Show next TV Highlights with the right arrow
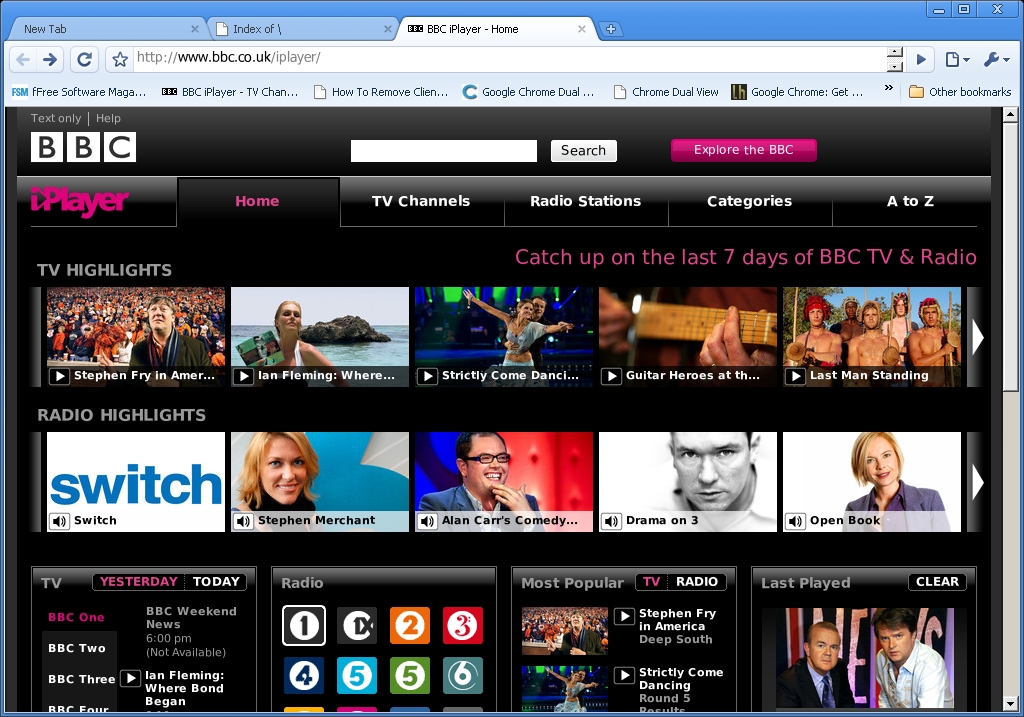This screenshot has height=717, width=1024. click(x=977, y=337)
